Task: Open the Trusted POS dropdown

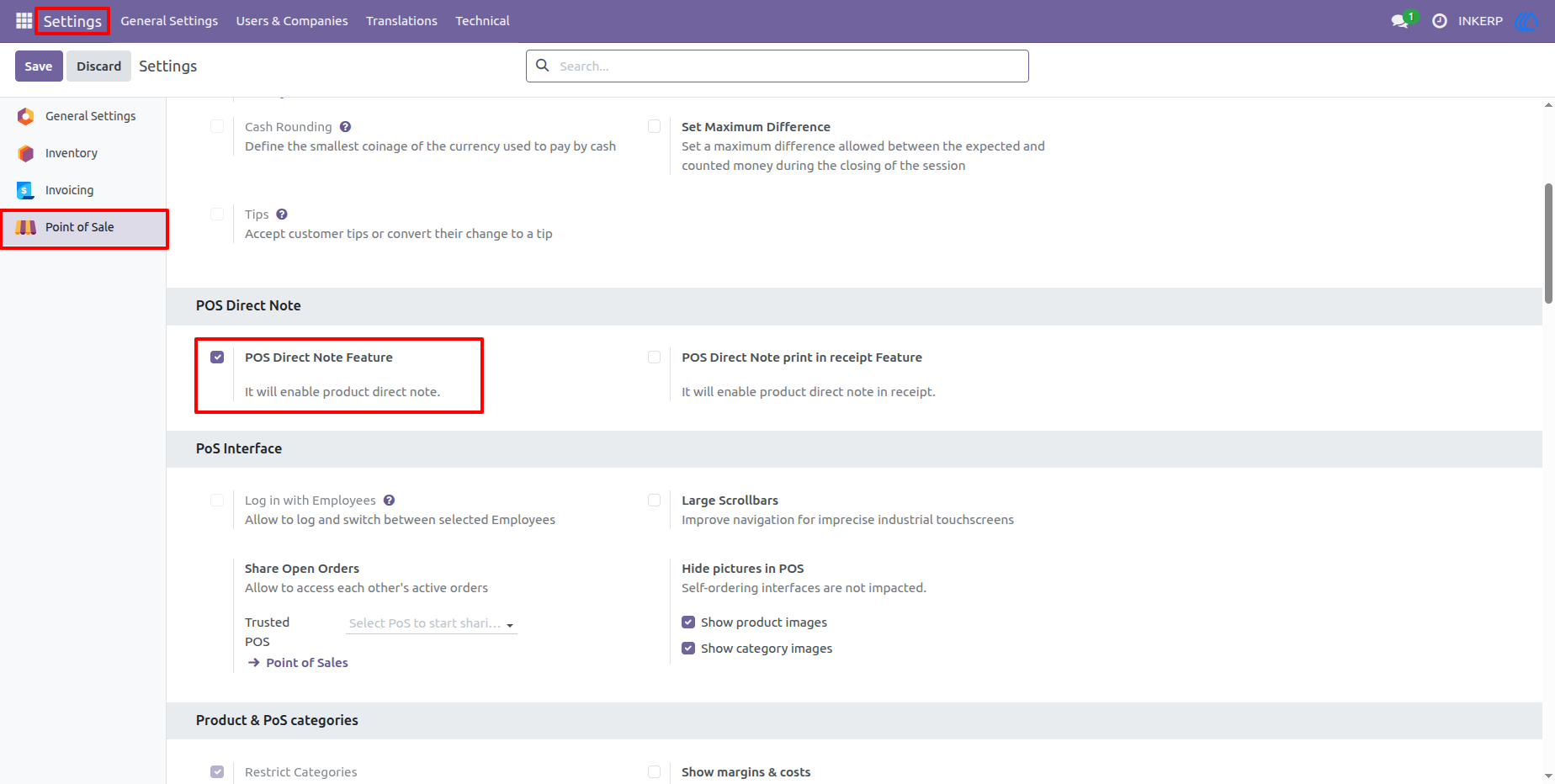Action: tap(432, 623)
